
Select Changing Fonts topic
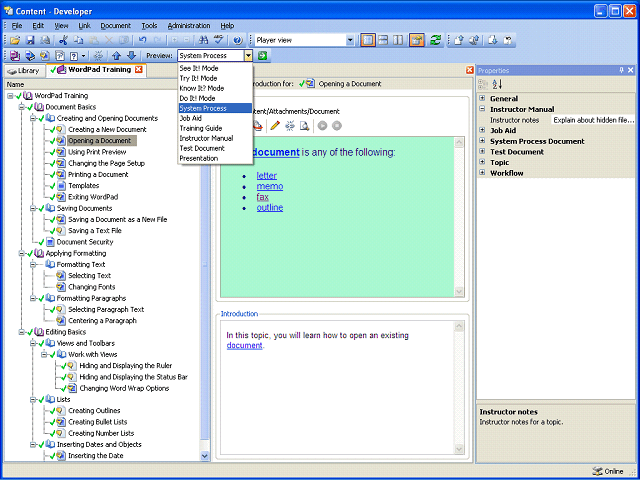coord(91,287)
